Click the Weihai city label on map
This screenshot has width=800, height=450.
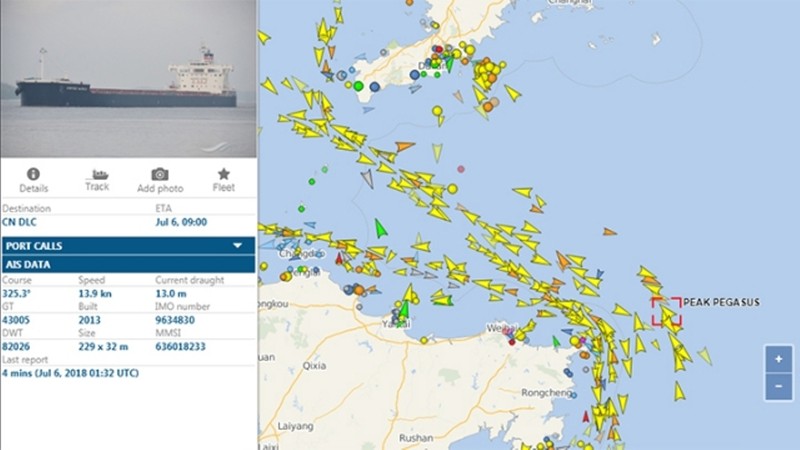point(501,328)
